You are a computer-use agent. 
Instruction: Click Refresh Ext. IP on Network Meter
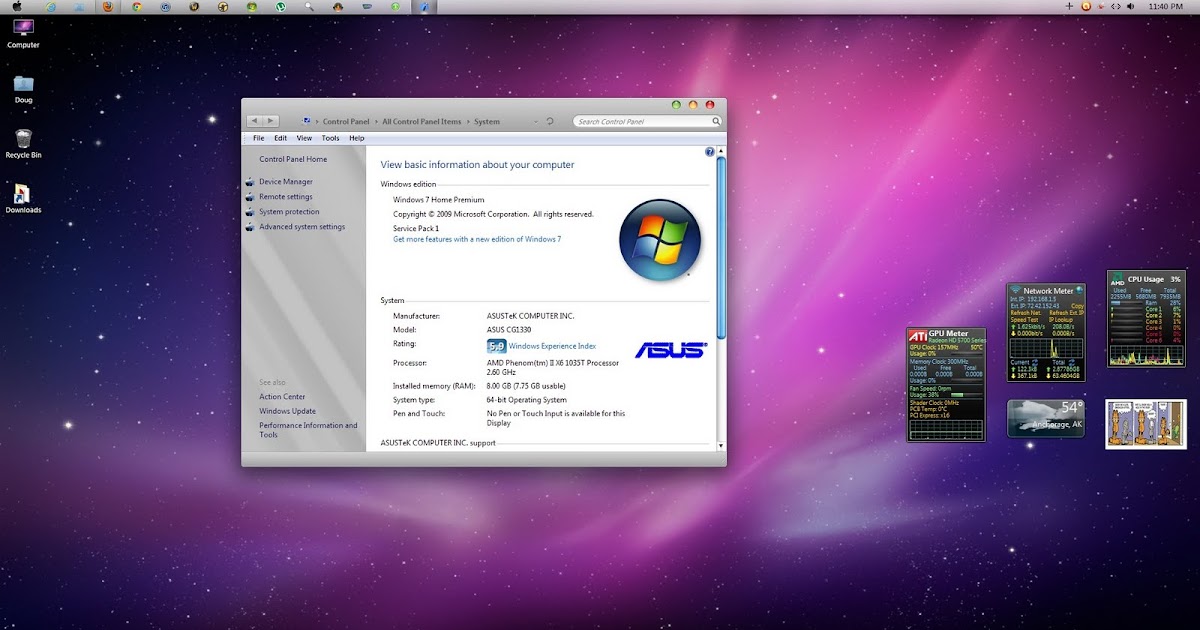pyautogui.click(x=1066, y=313)
